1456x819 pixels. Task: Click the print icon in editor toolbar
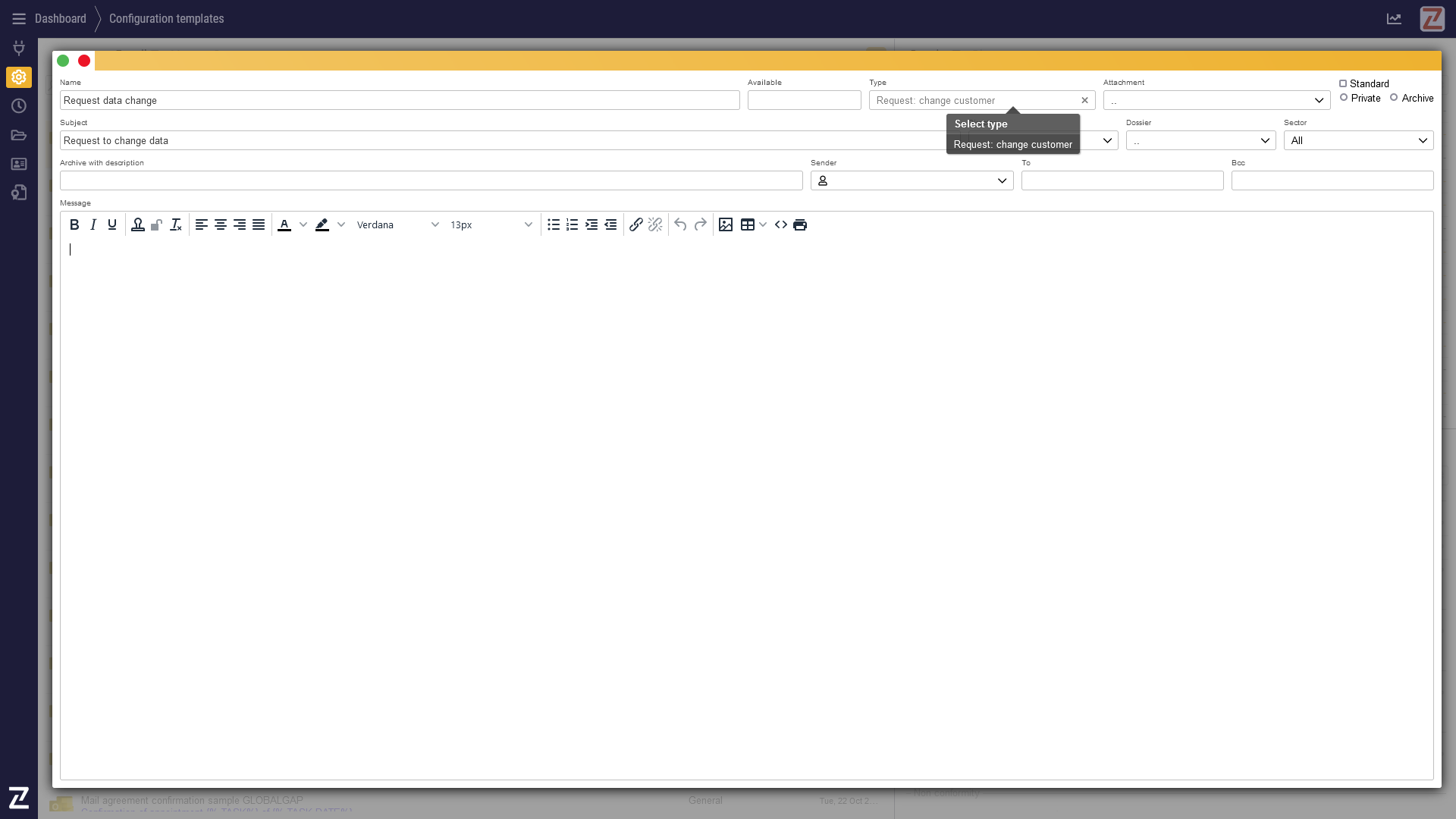coord(800,224)
